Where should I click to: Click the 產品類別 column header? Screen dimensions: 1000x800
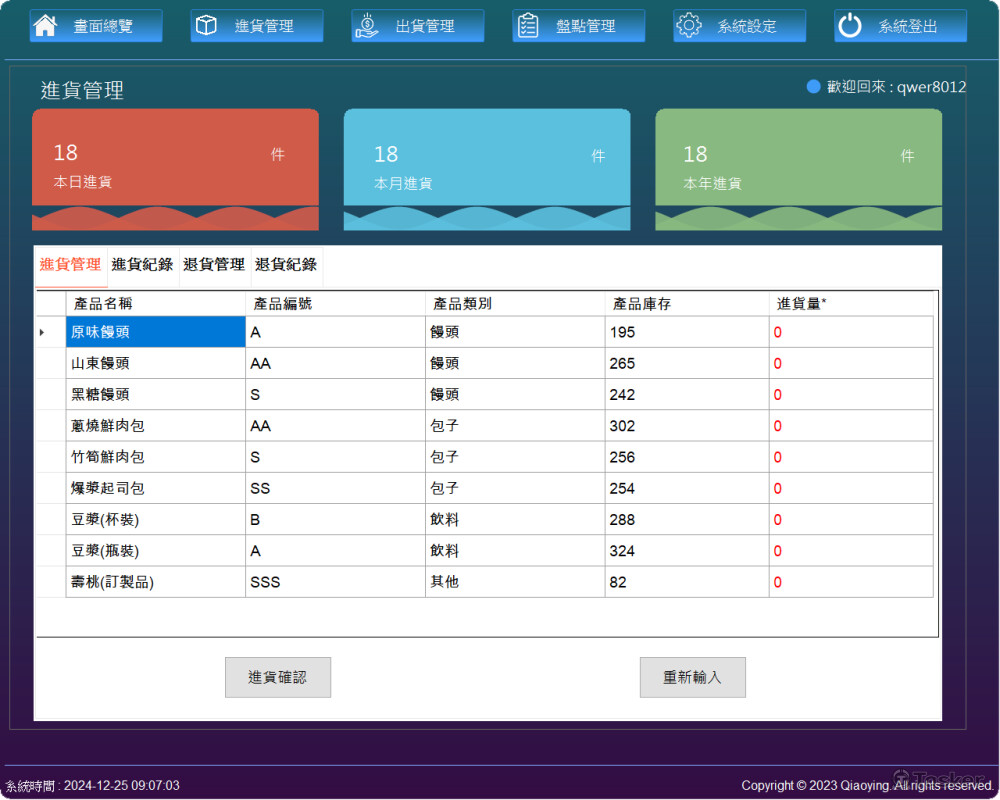coord(514,304)
